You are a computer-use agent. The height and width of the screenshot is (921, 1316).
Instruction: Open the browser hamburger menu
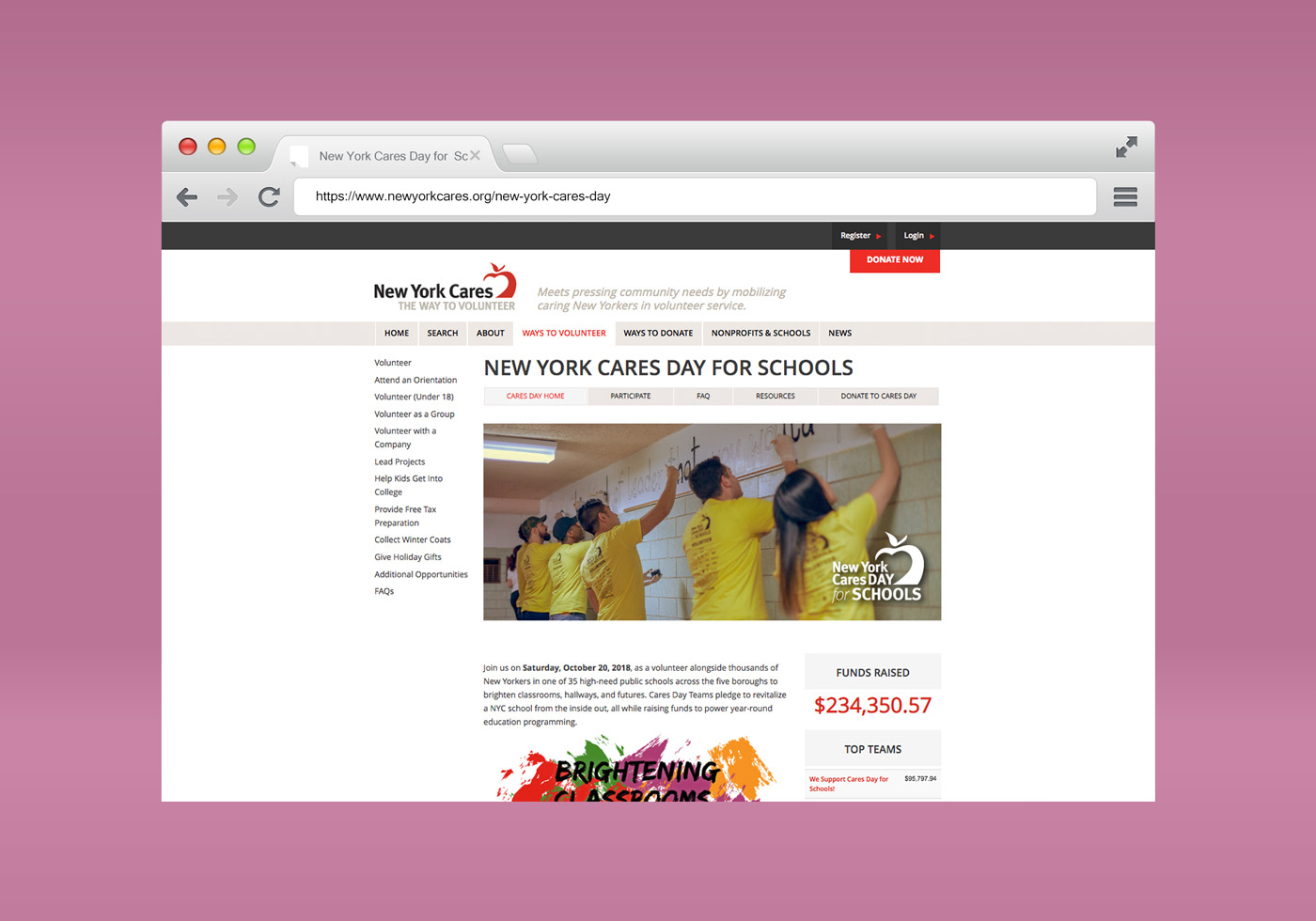(1125, 196)
